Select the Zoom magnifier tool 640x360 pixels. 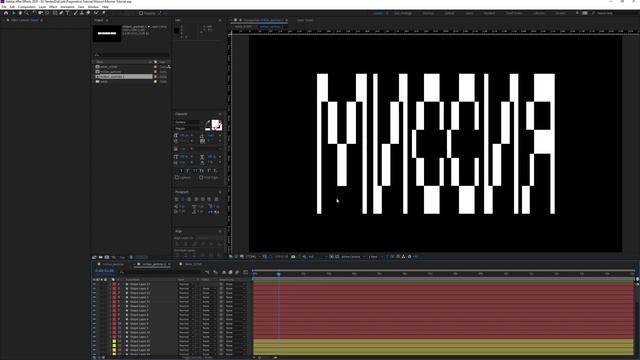click(27, 13)
